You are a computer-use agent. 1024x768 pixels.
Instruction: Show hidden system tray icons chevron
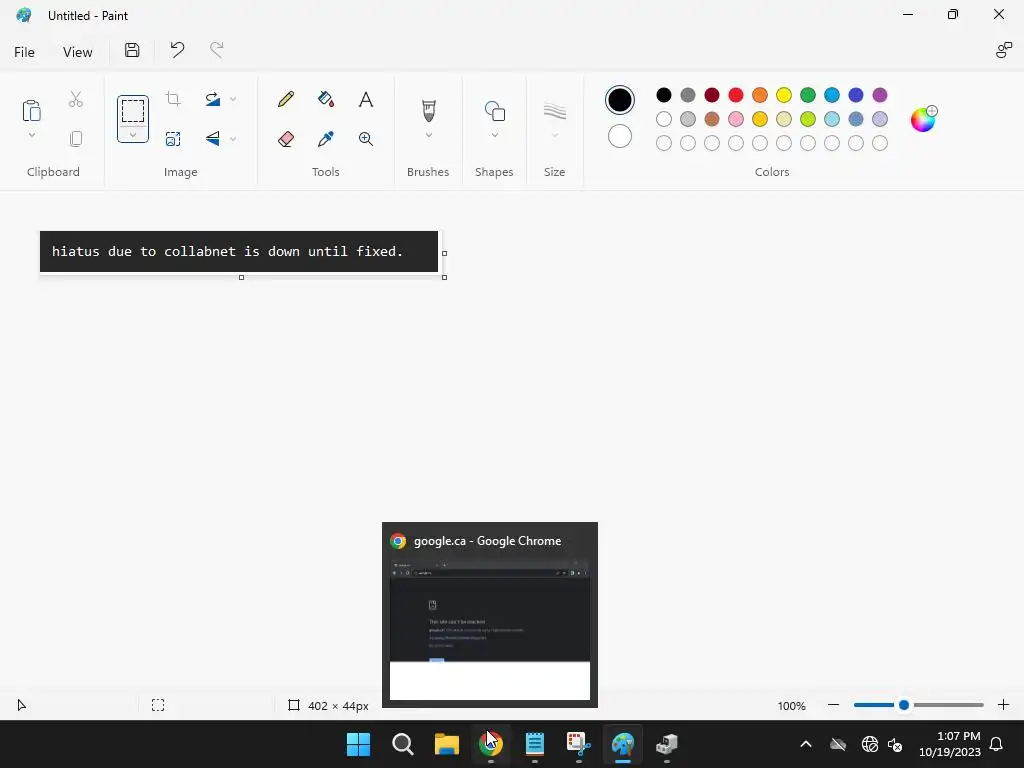[x=806, y=744]
